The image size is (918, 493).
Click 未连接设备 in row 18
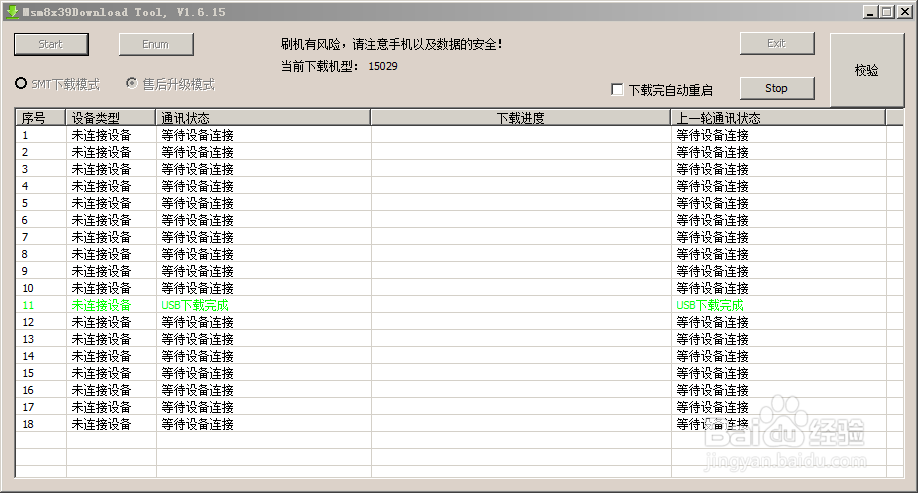[101, 424]
